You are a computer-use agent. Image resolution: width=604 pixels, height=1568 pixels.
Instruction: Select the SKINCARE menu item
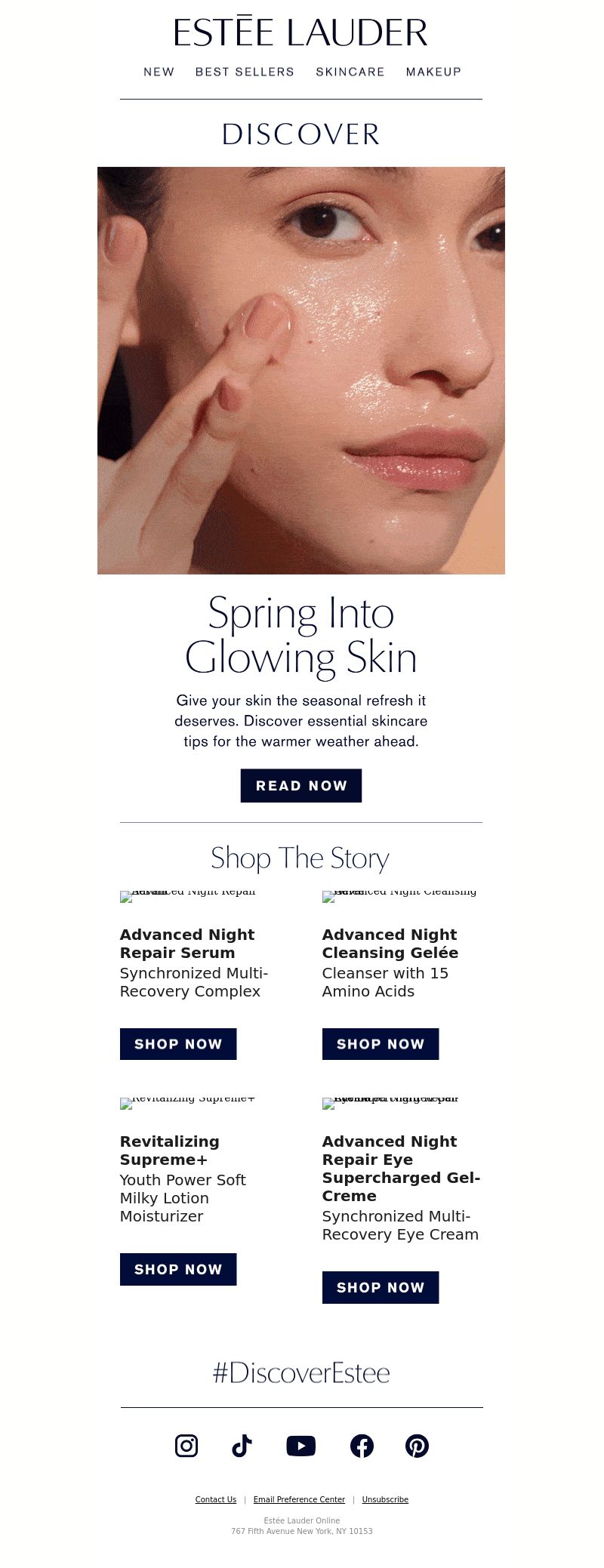[350, 72]
